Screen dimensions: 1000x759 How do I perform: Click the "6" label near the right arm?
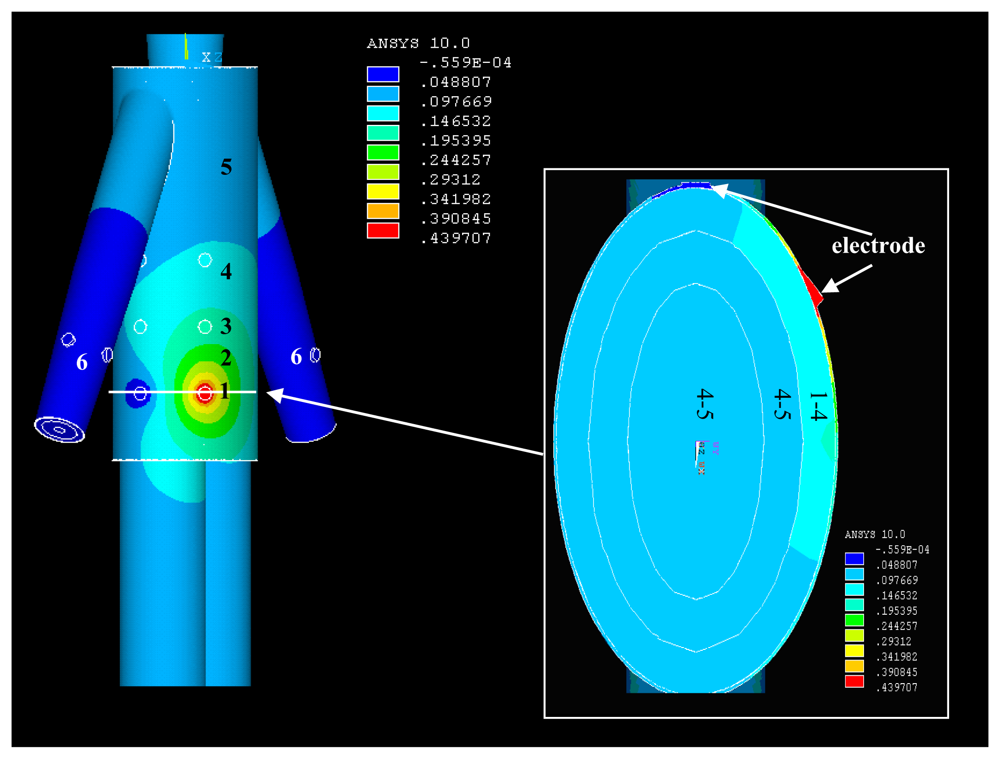[x=296, y=357]
